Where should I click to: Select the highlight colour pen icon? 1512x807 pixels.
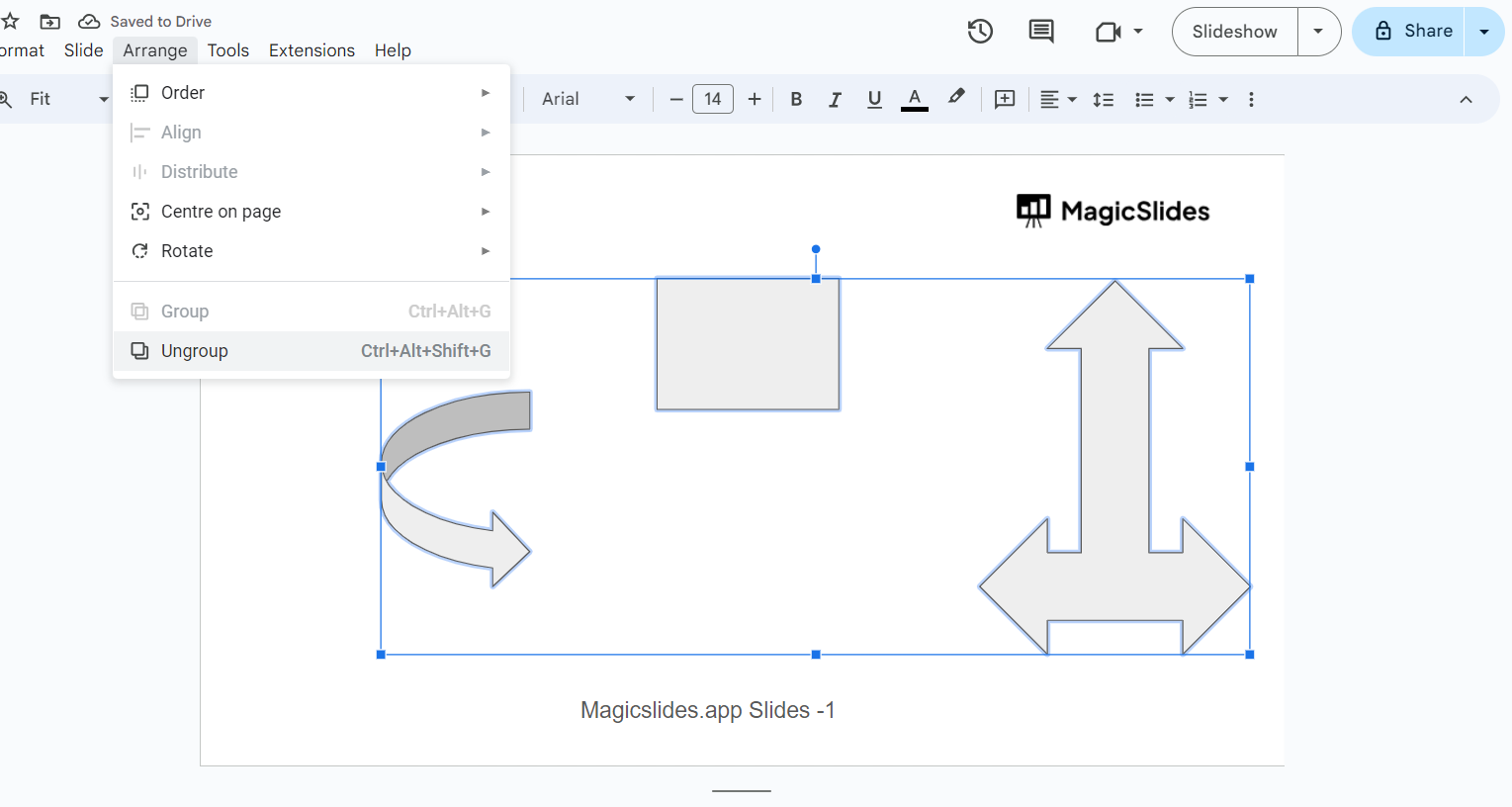[x=955, y=98]
